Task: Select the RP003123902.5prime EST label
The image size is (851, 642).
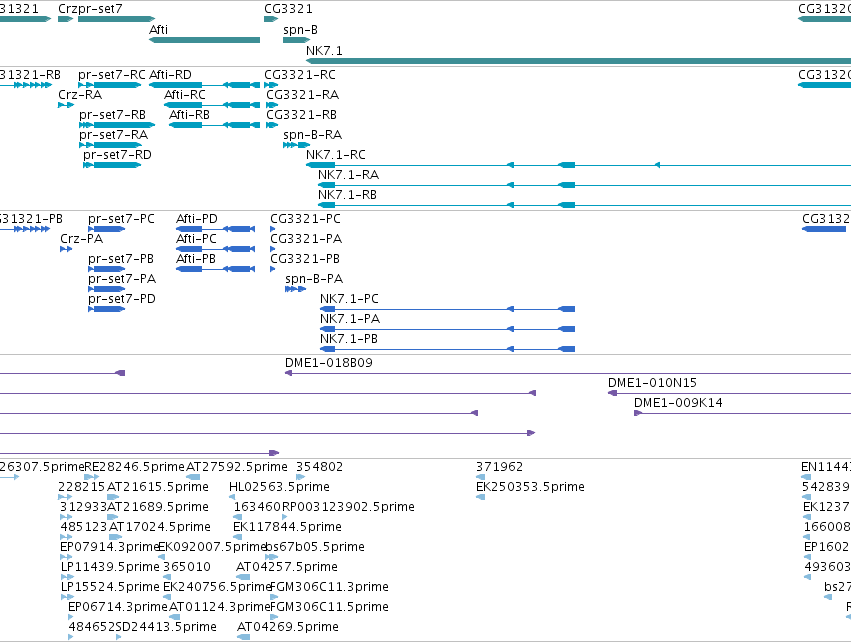Action: tap(348, 507)
